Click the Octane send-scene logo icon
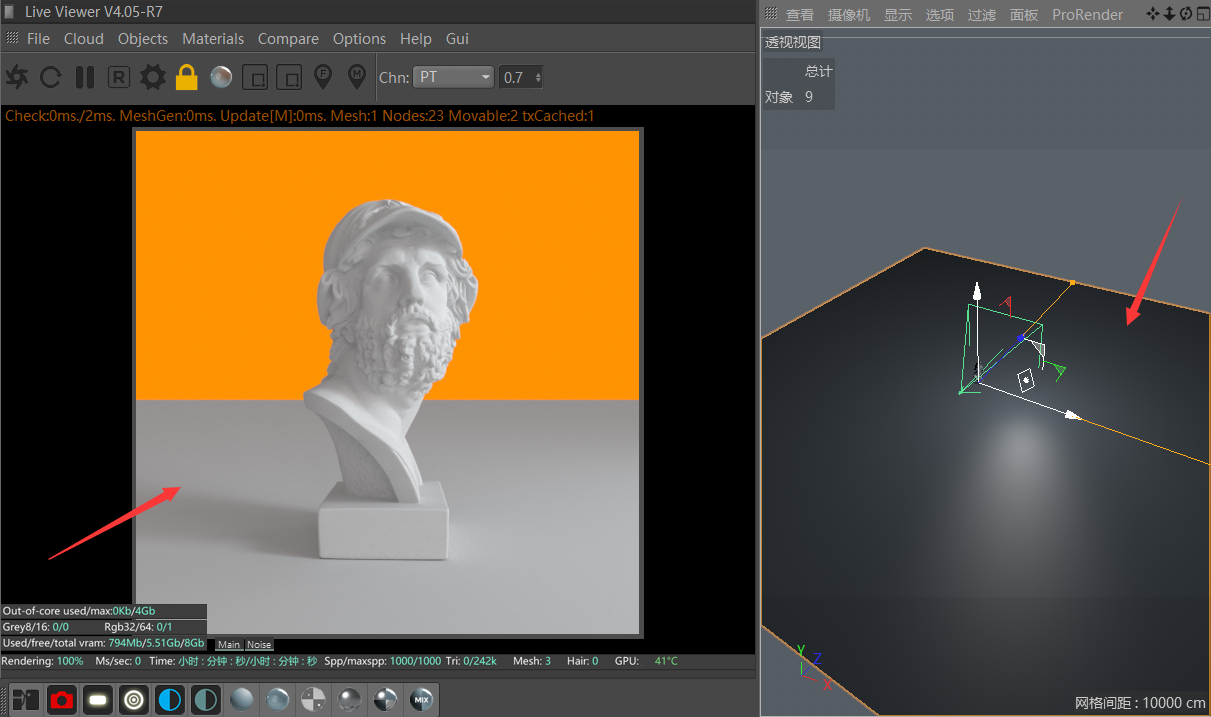Viewport: 1211px width, 717px height. [17, 77]
